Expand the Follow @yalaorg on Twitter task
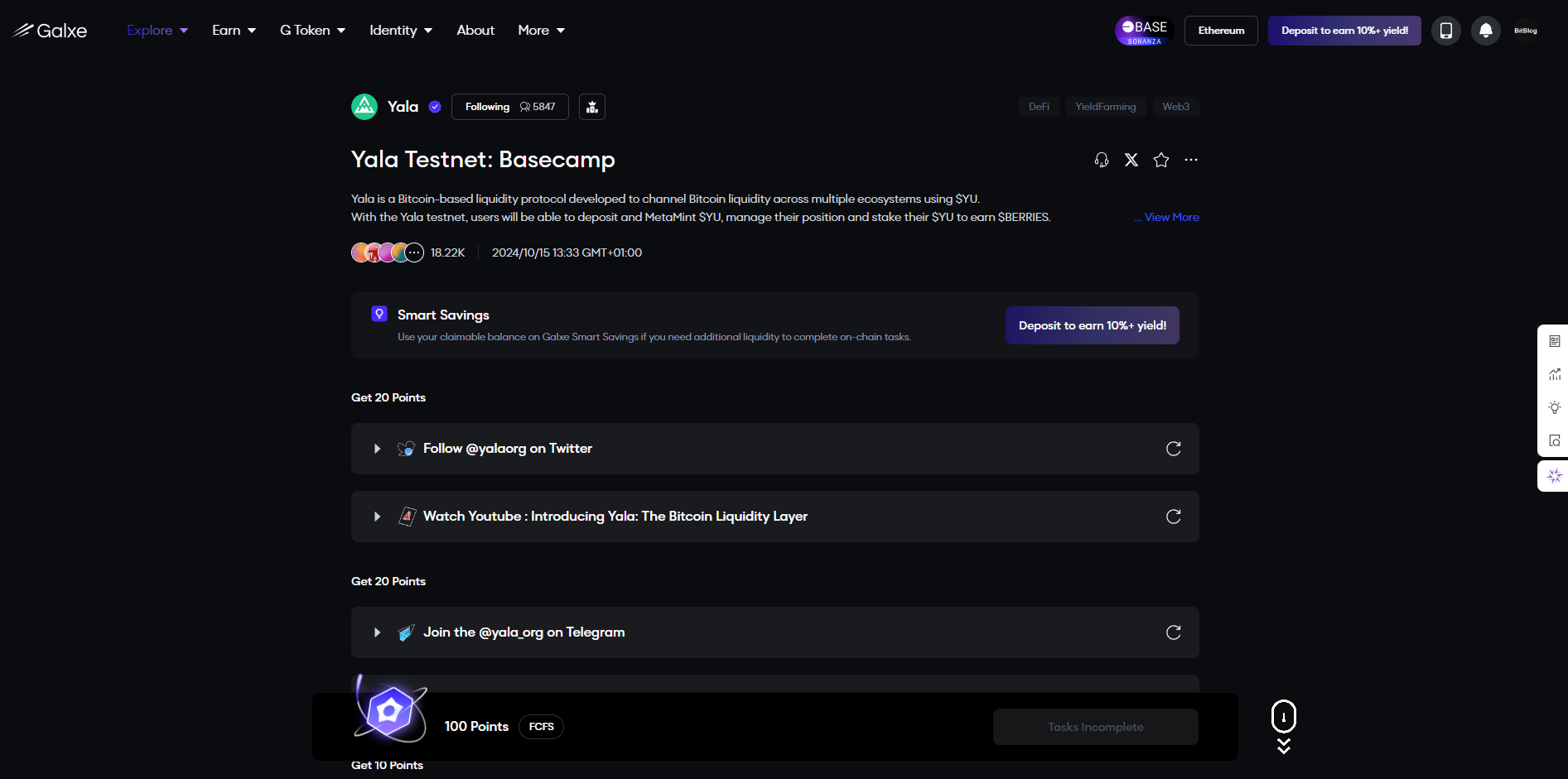This screenshot has width=1568, height=779. [377, 449]
